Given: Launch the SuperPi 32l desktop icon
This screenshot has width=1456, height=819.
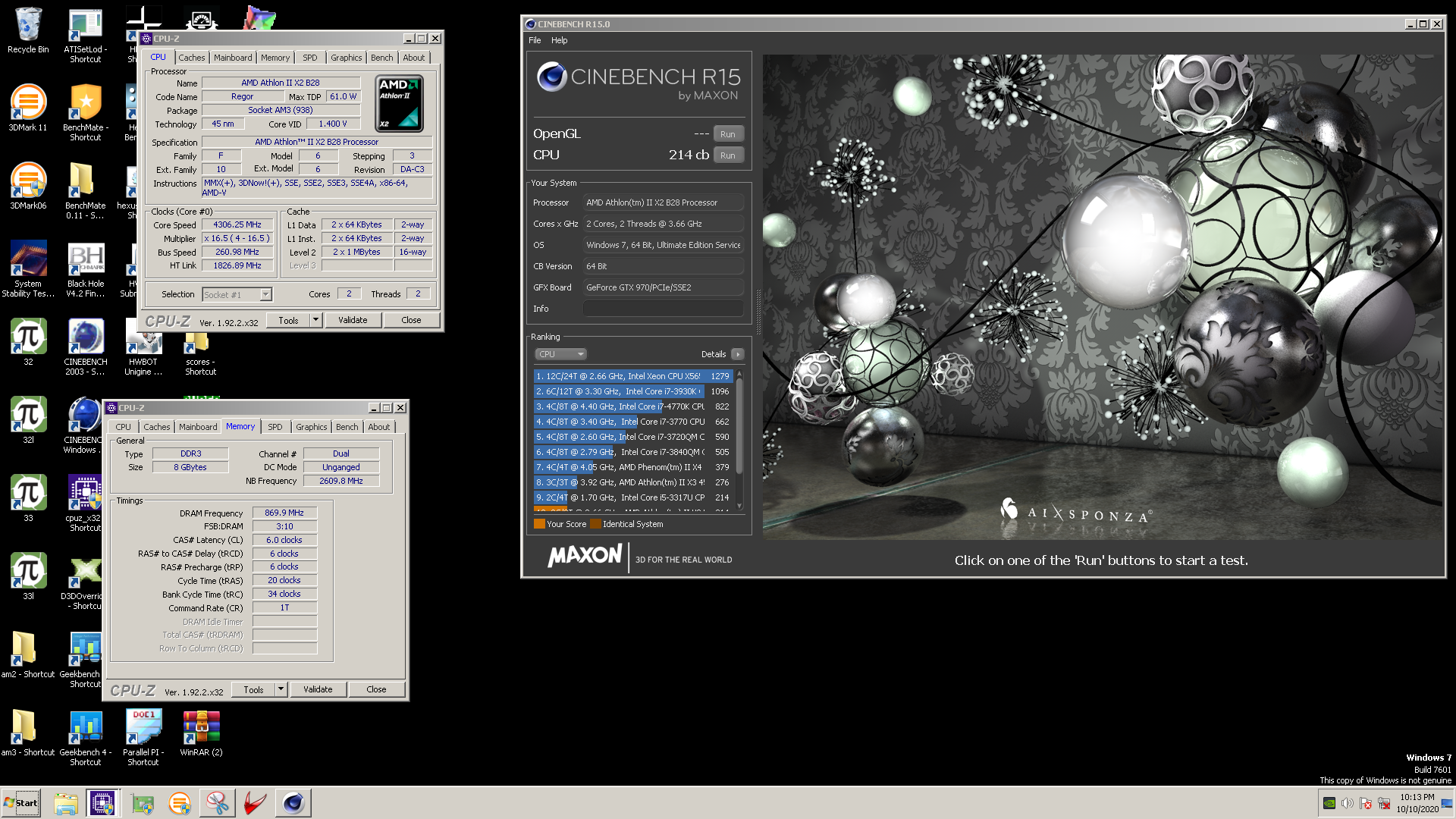Looking at the screenshot, I should [28, 421].
